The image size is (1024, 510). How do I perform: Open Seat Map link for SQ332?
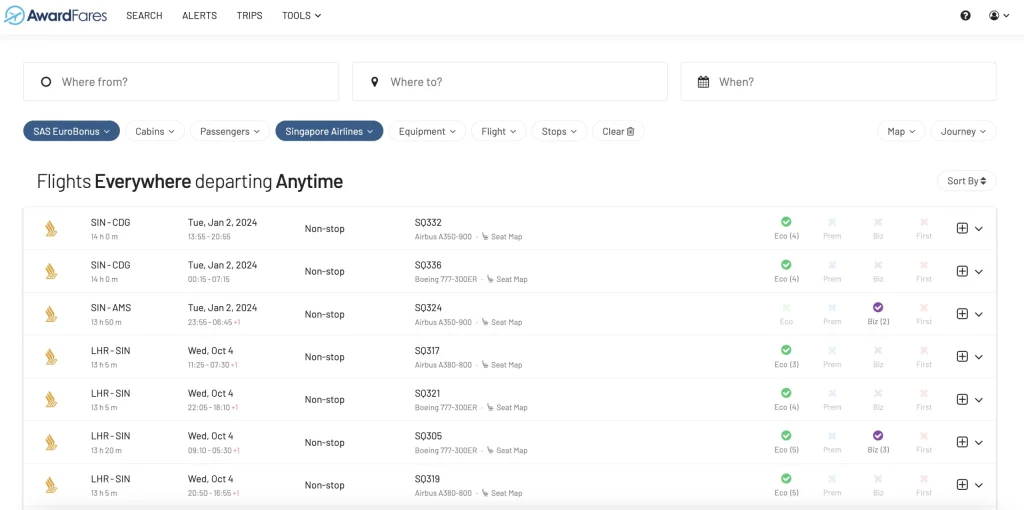pyautogui.click(x=502, y=237)
